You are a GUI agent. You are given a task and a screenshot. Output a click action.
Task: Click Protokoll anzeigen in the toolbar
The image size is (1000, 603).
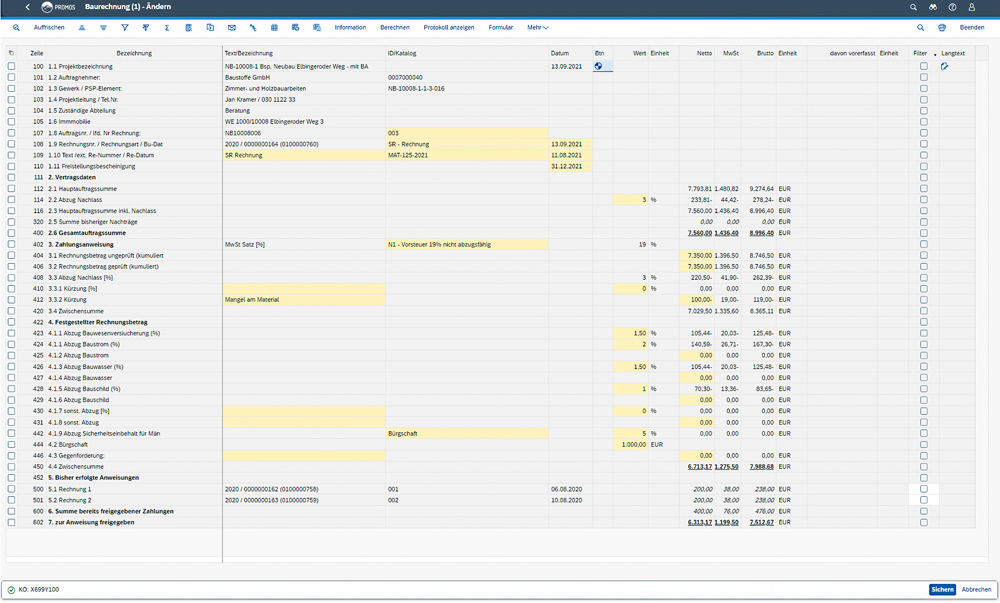tap(448, 28)
